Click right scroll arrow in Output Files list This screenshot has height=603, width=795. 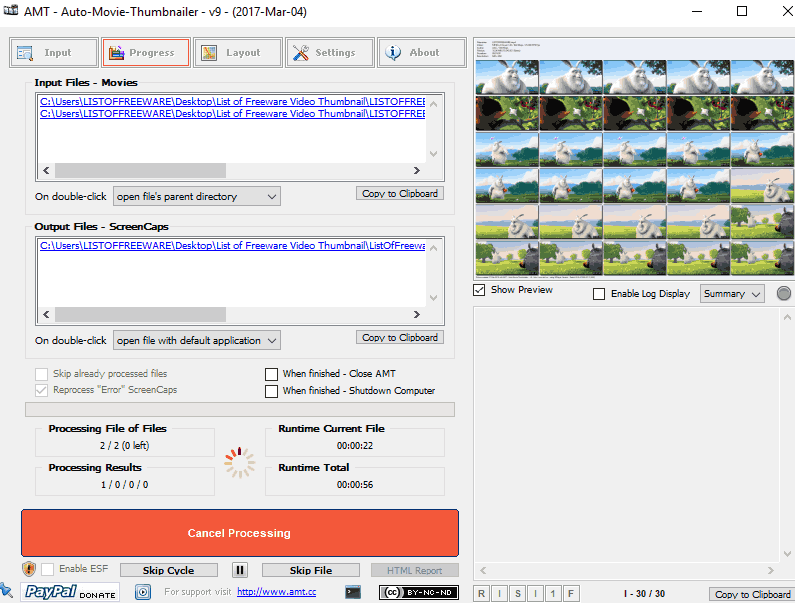(417, 314)
